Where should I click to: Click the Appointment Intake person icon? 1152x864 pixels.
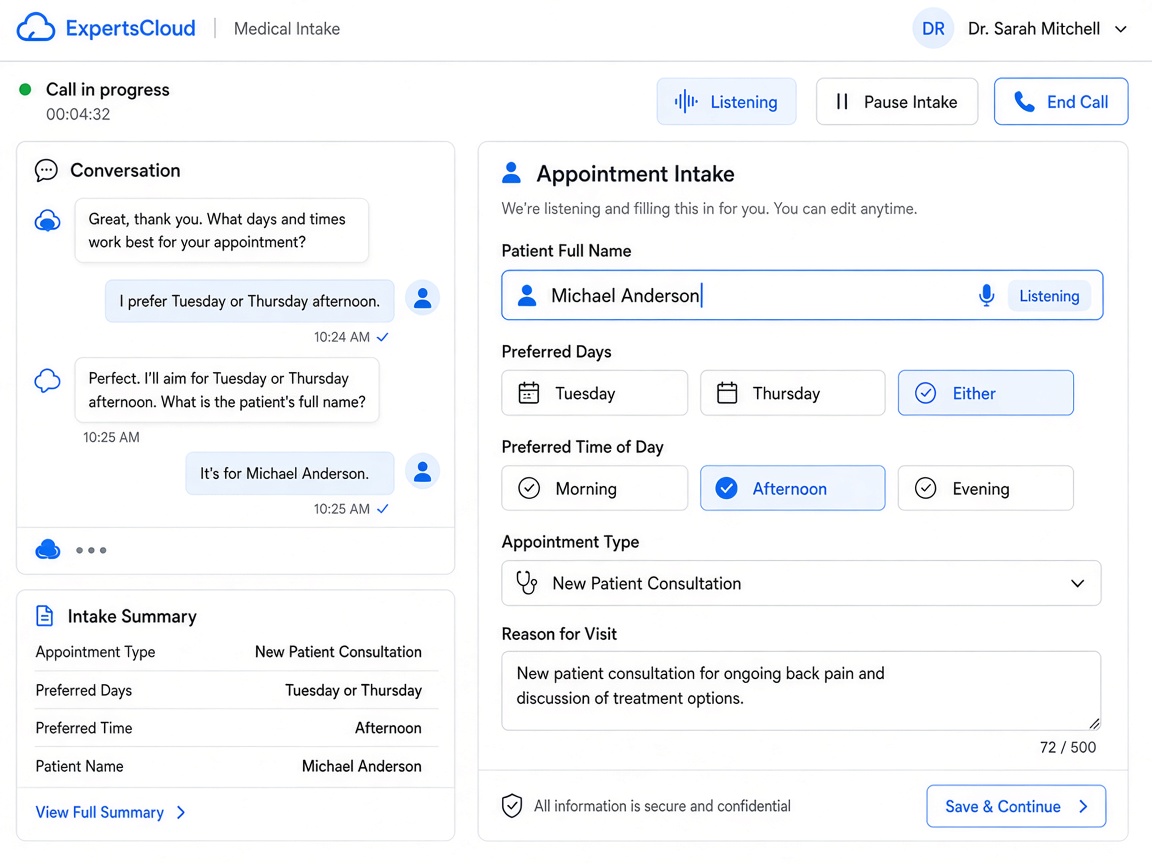(511, 173)
